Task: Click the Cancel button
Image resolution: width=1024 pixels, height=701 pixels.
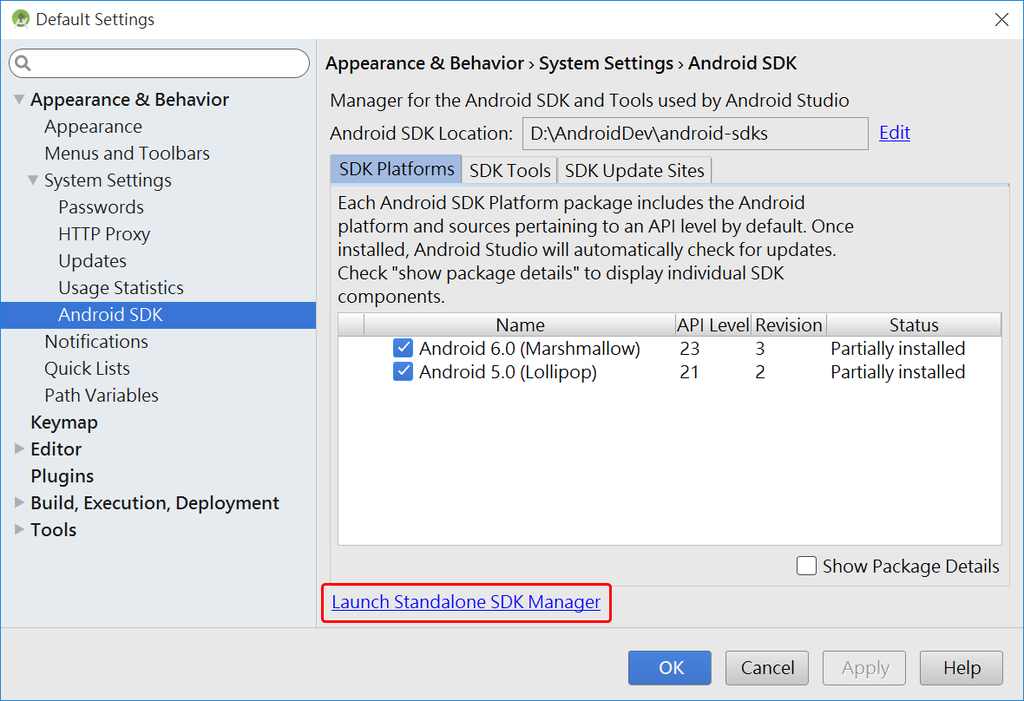Action: pyautogui.click(x=767, y=668)
